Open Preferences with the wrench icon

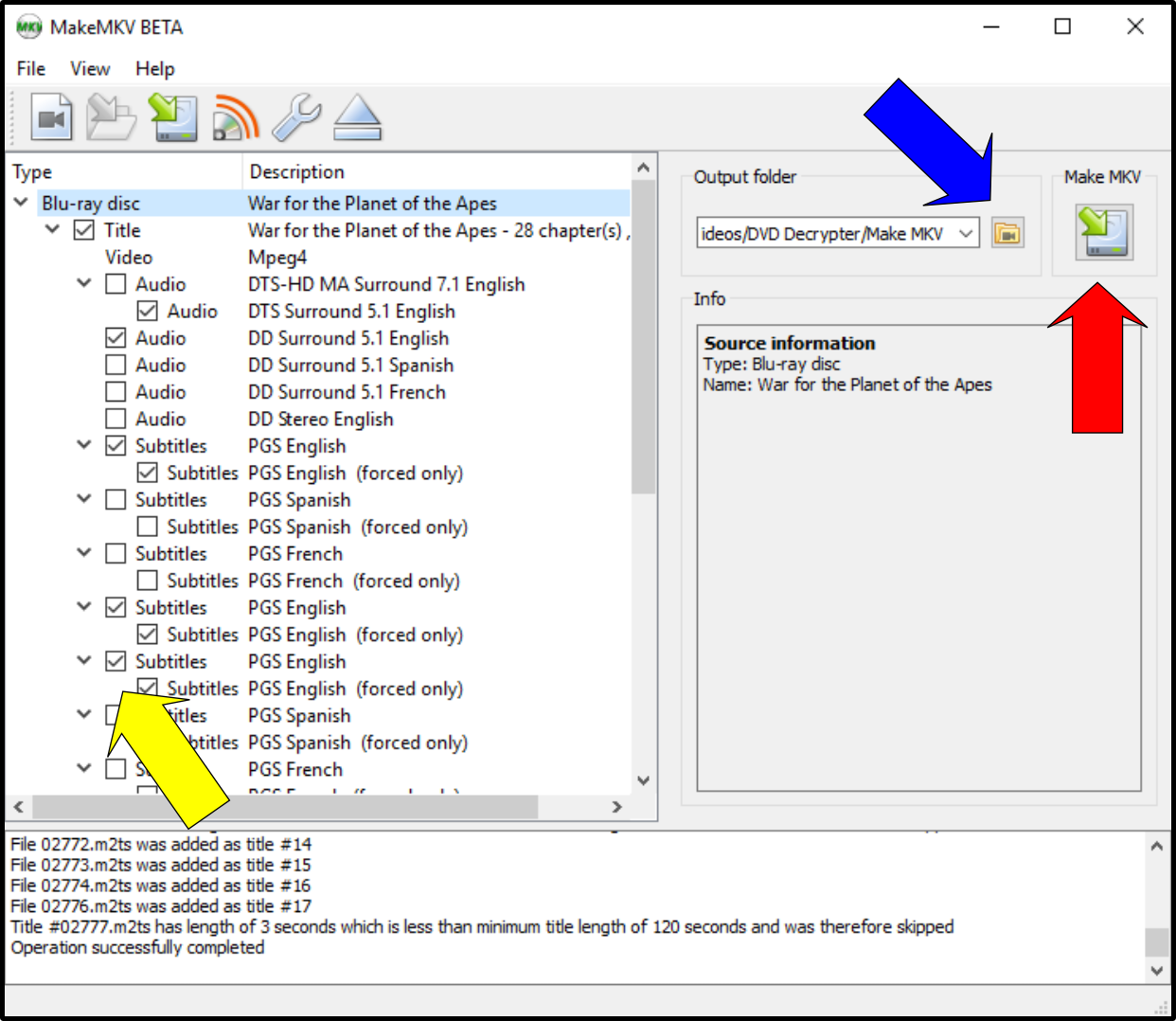coord(296,118)
